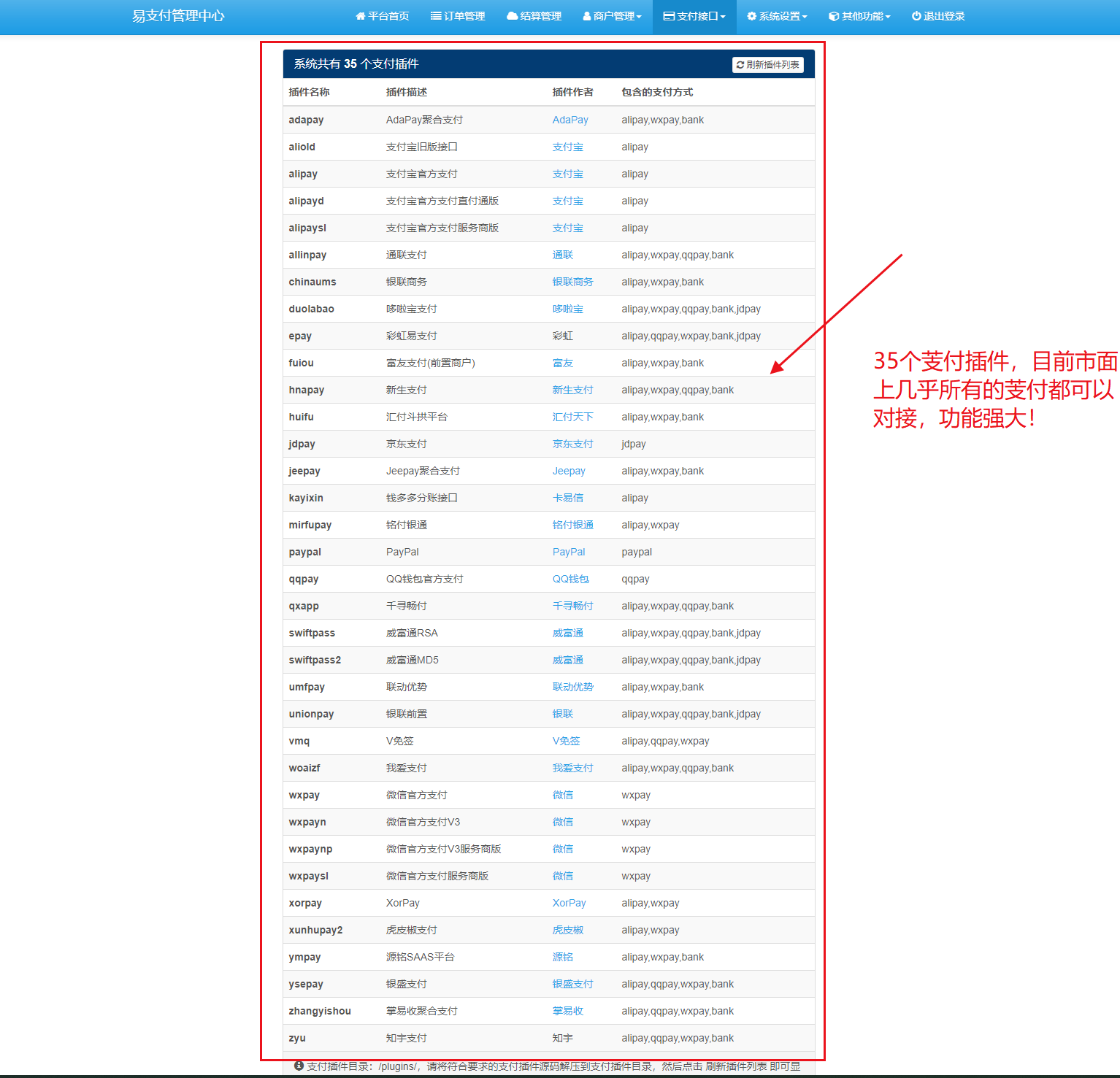Viewport: 1120px width, 1078px height.
Task: Open the 银盛支付 author link
Action: pyautogui.click(x=573, y=984)
